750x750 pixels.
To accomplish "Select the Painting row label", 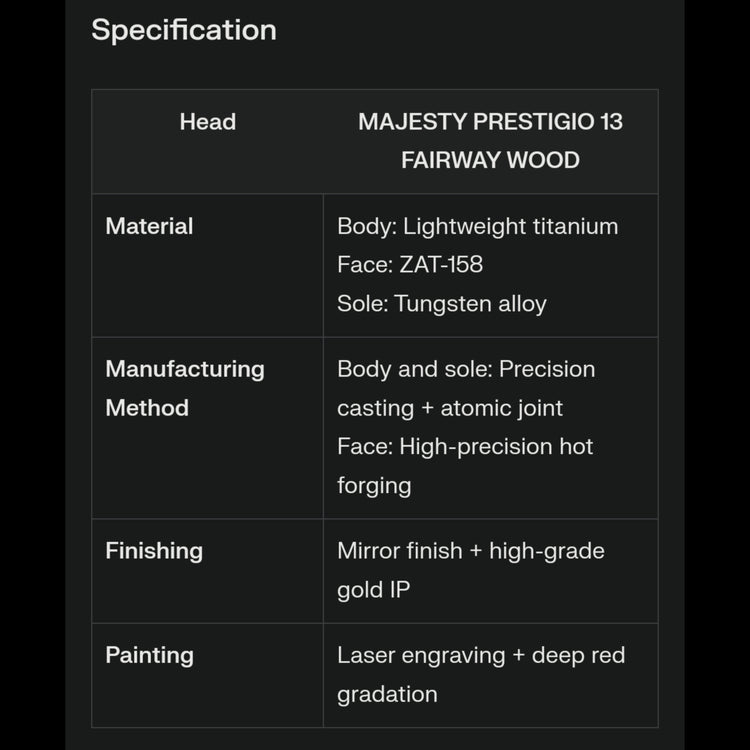I will 150,655.
